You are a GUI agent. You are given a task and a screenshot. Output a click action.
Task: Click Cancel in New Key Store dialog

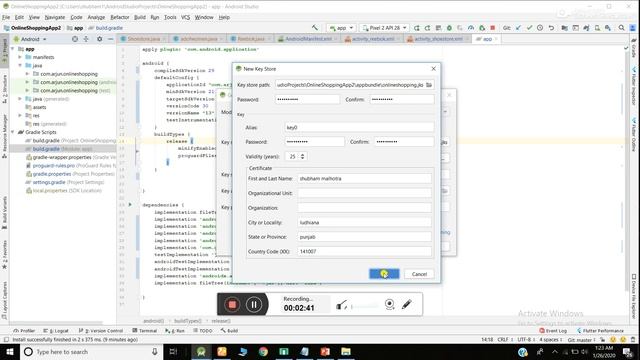(419, 274)
